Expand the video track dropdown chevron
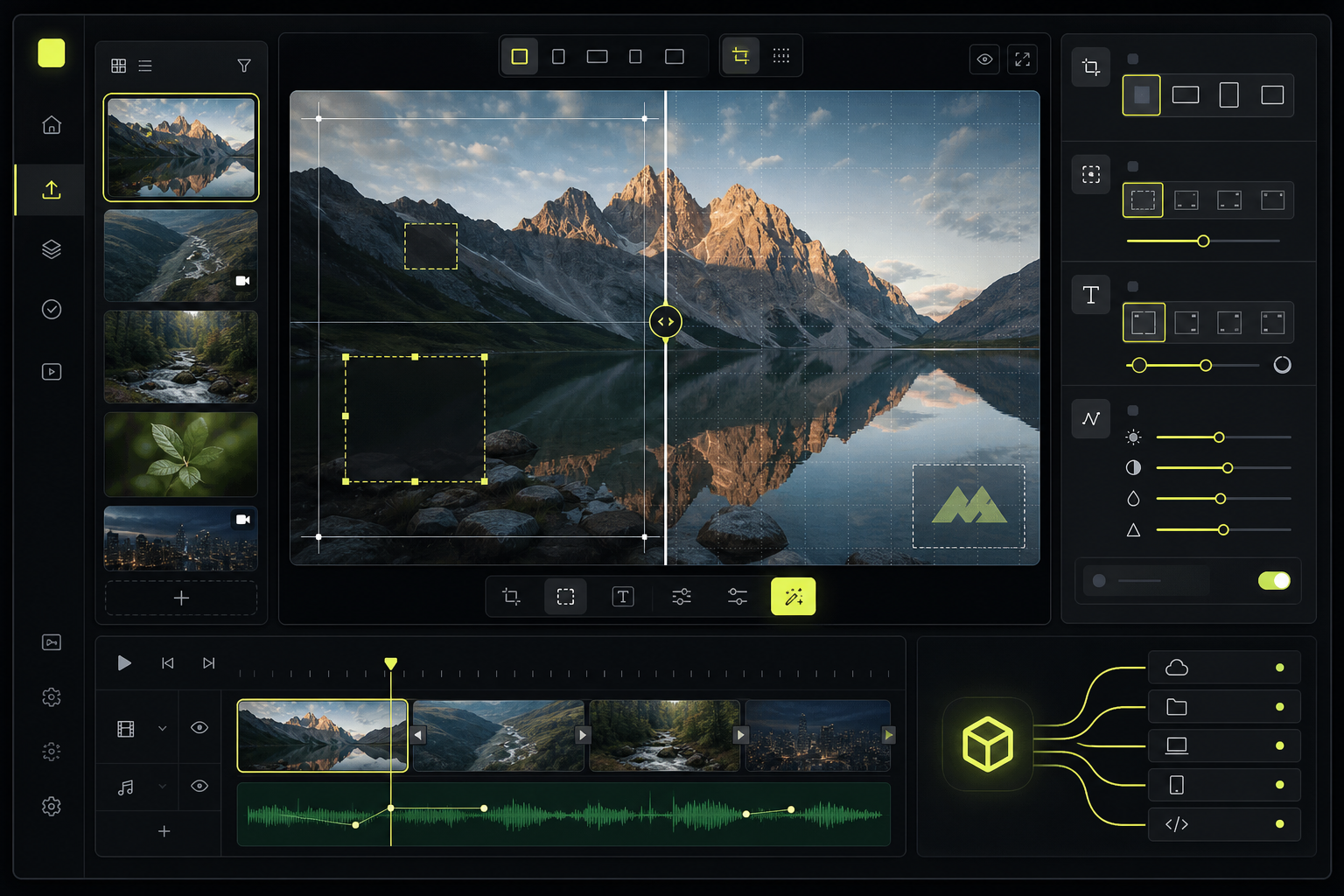The height and width of the screenshot is (896, 1344). pos(162,728)
